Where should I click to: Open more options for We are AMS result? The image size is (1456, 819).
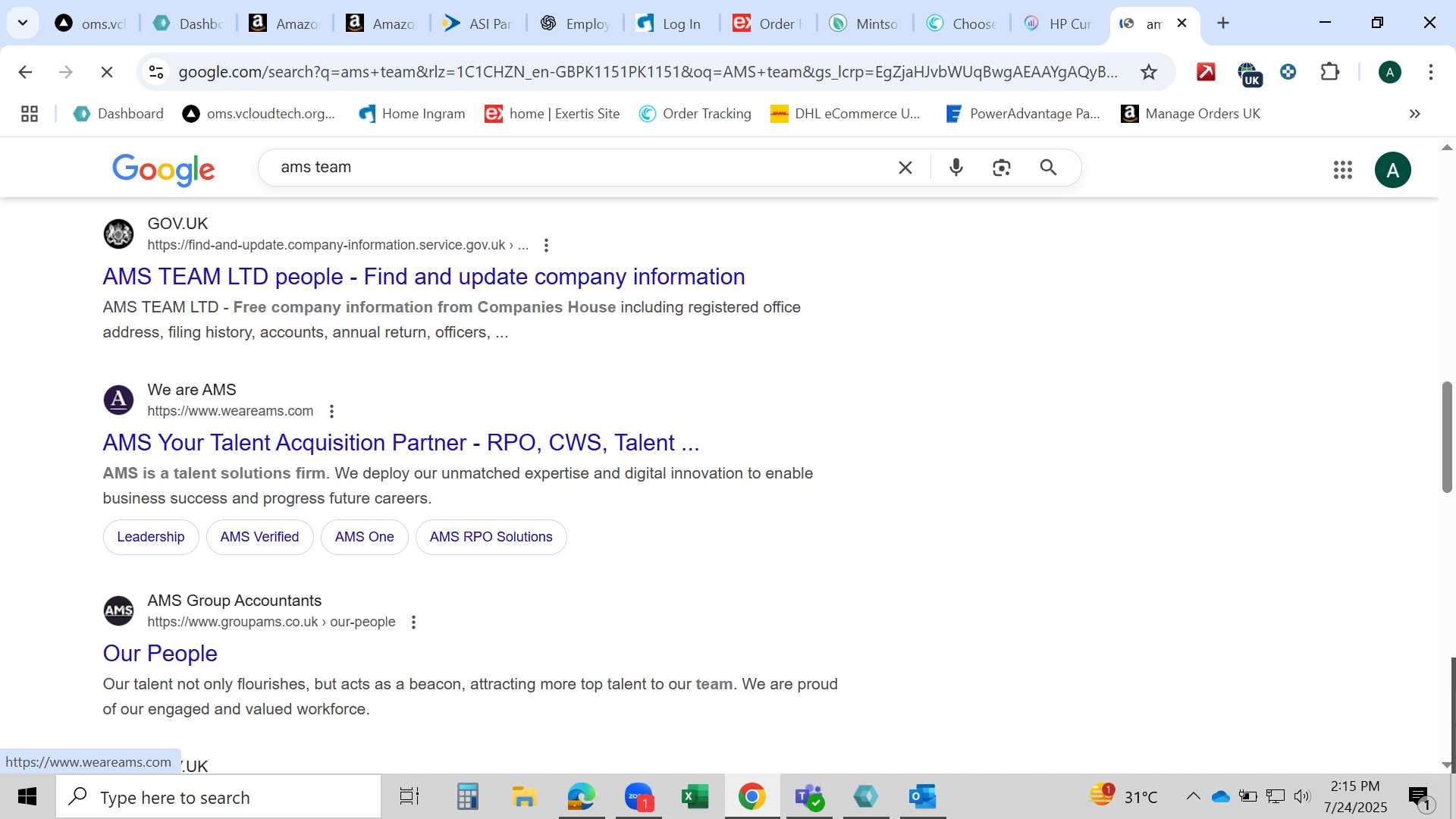(331, 411)
